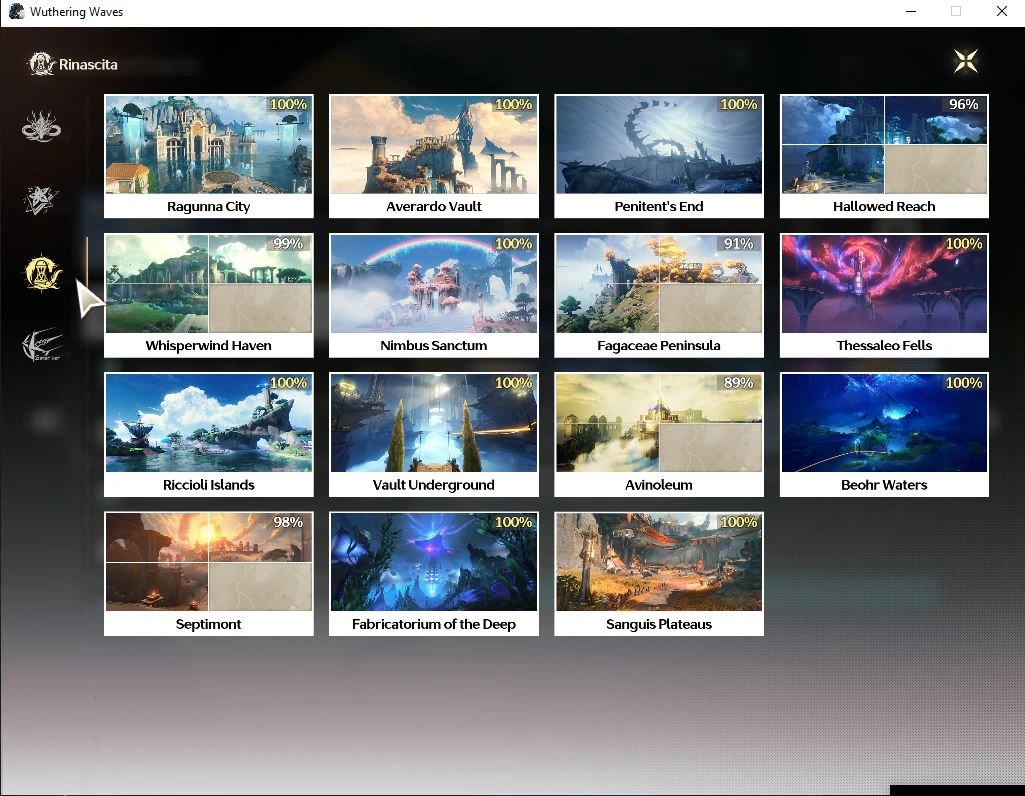Close the panel with the four-point star icon
The image size is (1025, 796).
tap(965, 61)
